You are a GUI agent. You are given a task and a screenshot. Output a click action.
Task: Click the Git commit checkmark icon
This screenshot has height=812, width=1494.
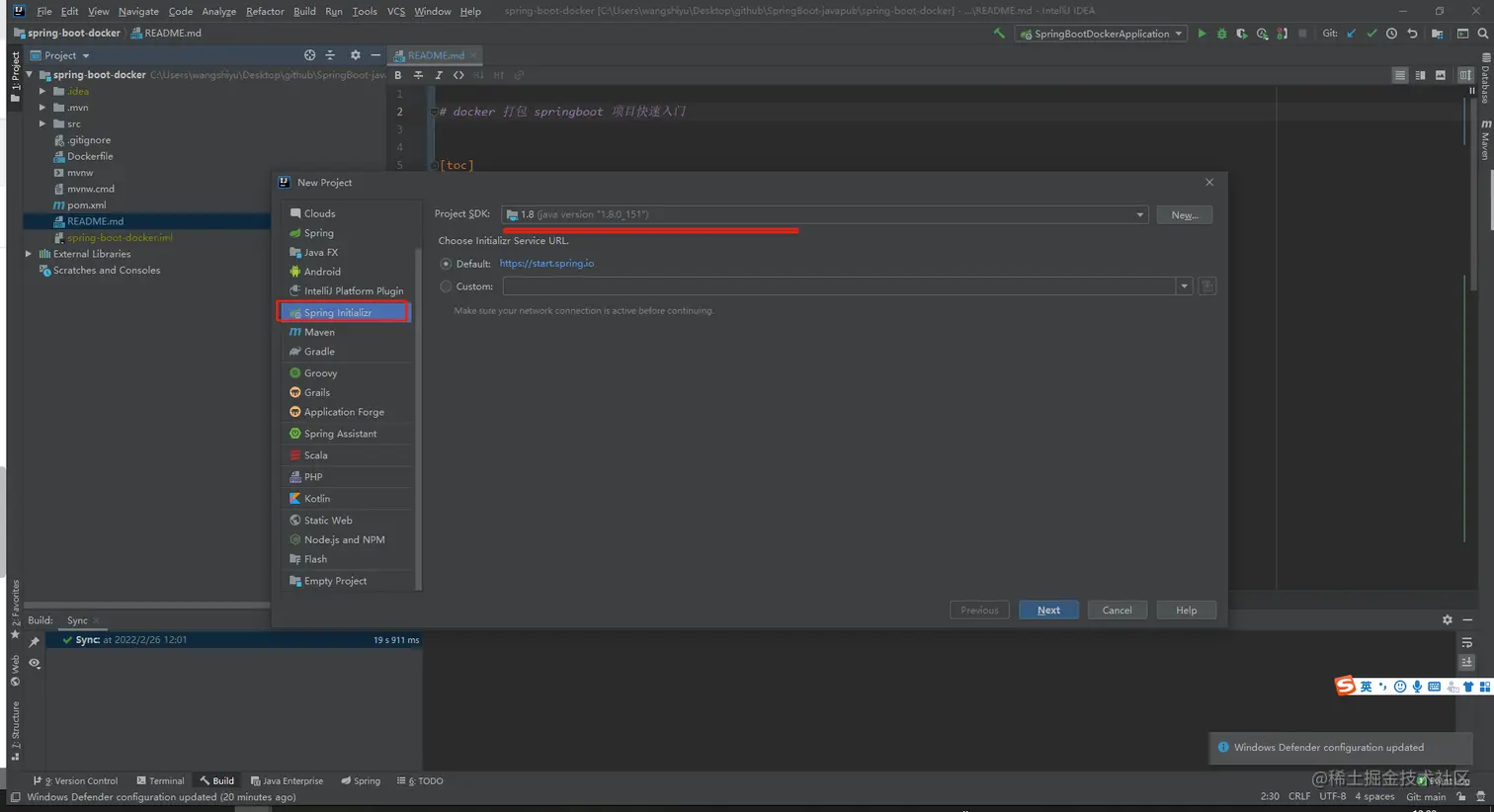click(x=1371, y=34)
